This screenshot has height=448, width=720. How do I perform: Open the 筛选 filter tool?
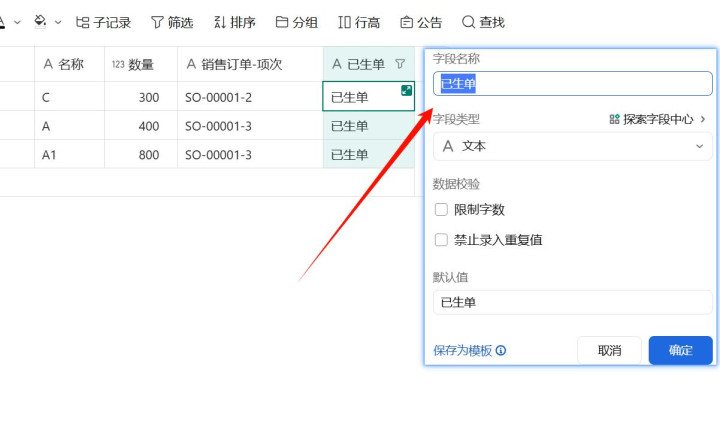point(172,22)
